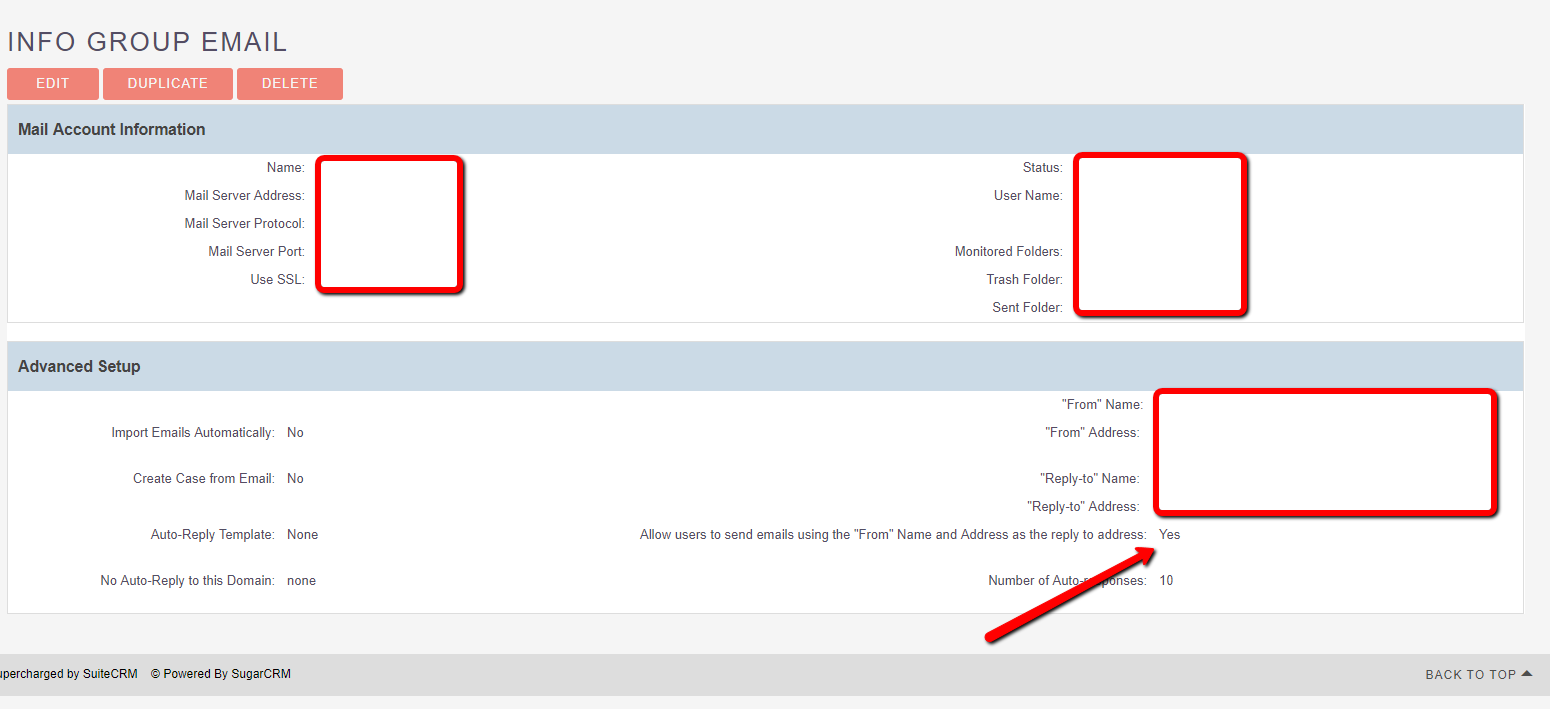
Task: Click the Use SSL: label
Action: [278, 280]
